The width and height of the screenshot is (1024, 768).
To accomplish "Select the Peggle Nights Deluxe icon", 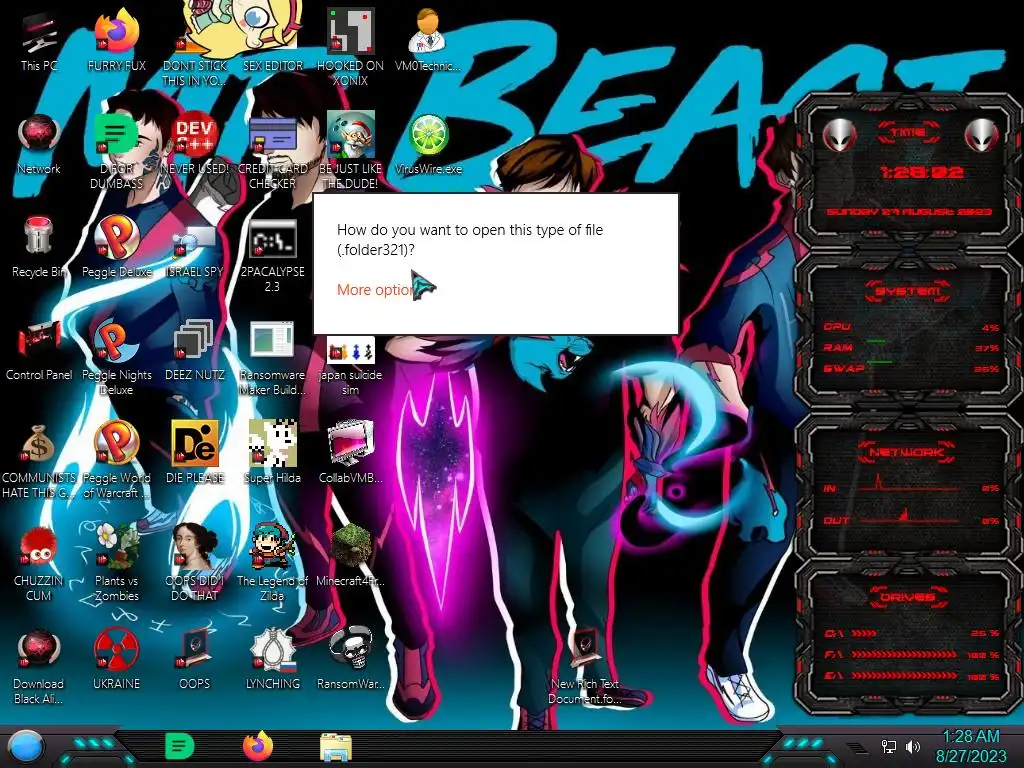I will pos(116,359).
